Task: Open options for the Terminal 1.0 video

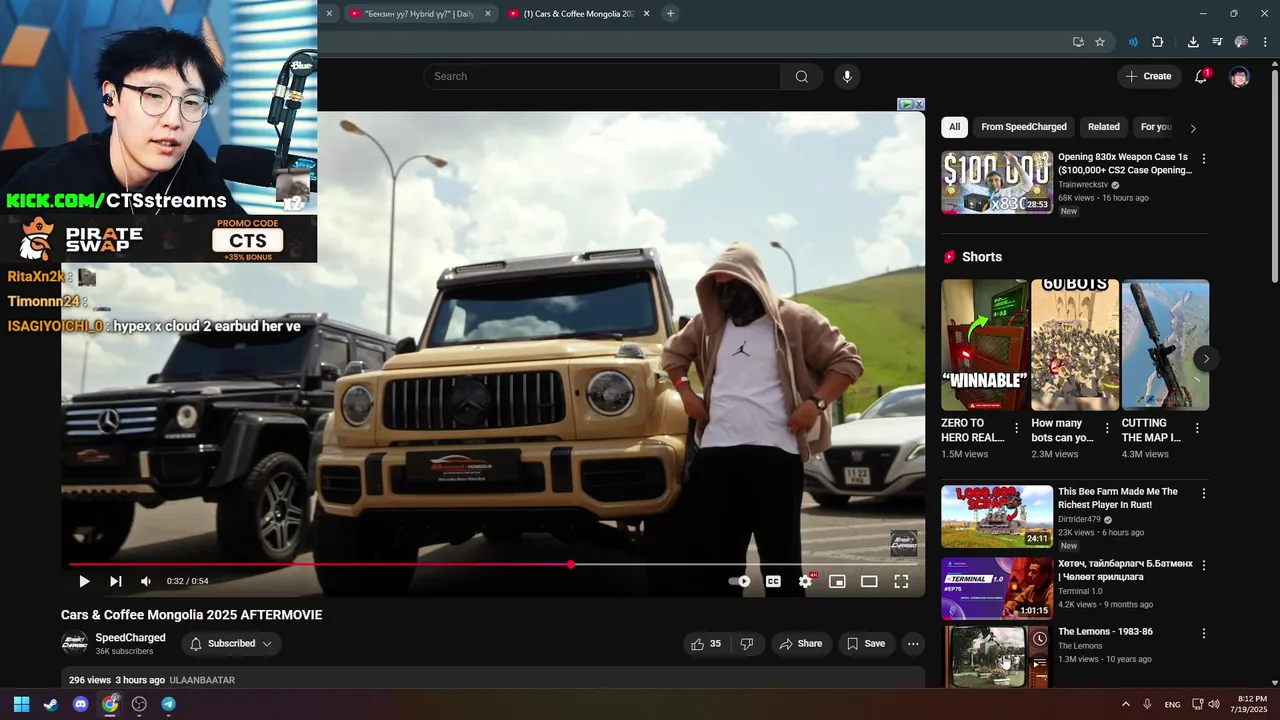Action: coord(1203,566)
